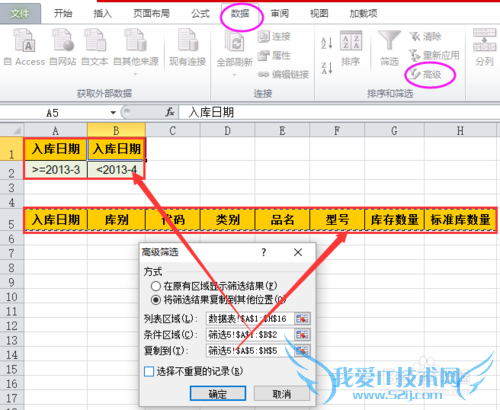500x410 pixels.
Task: Click the 取消 cancel button
Action: point(282,394)
